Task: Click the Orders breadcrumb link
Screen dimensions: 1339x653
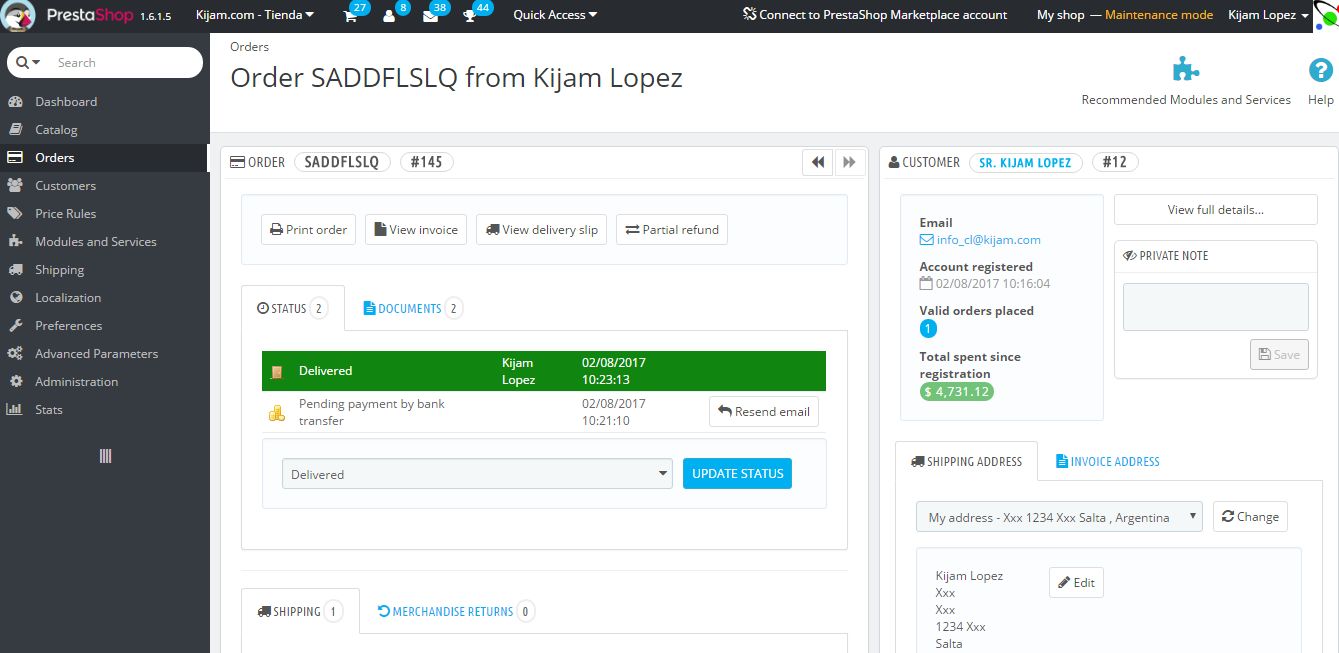Action: tap(249, 47)
